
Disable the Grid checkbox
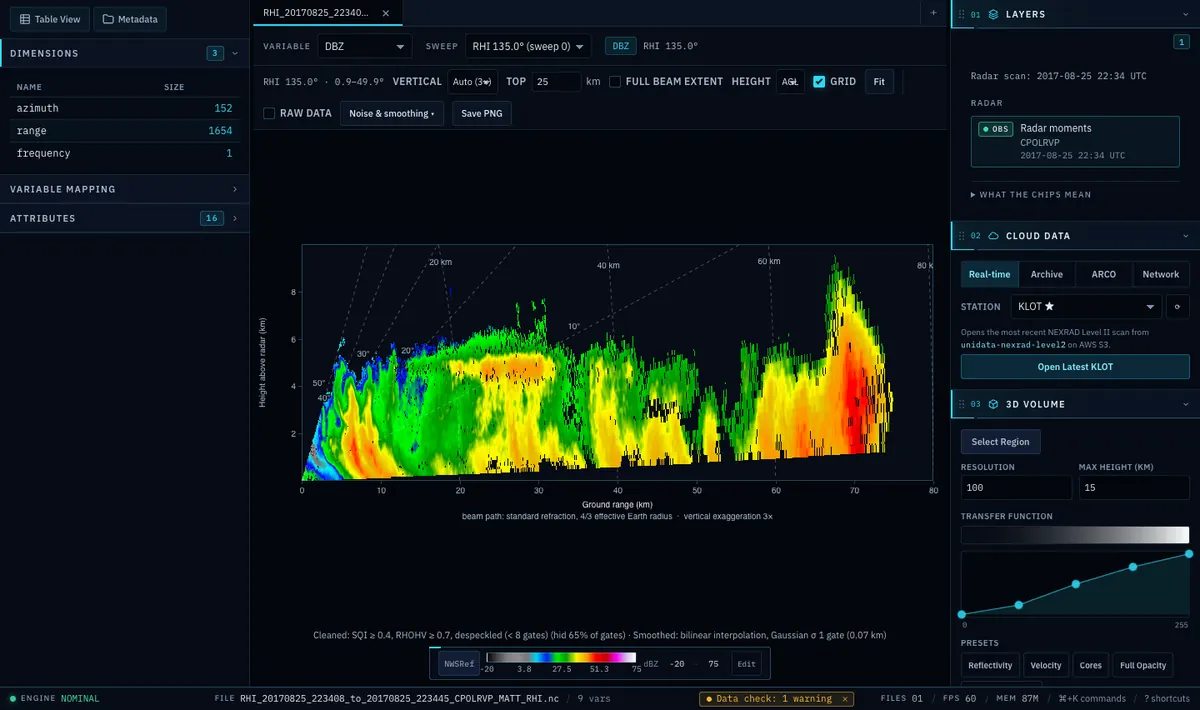tap(819, 82)
